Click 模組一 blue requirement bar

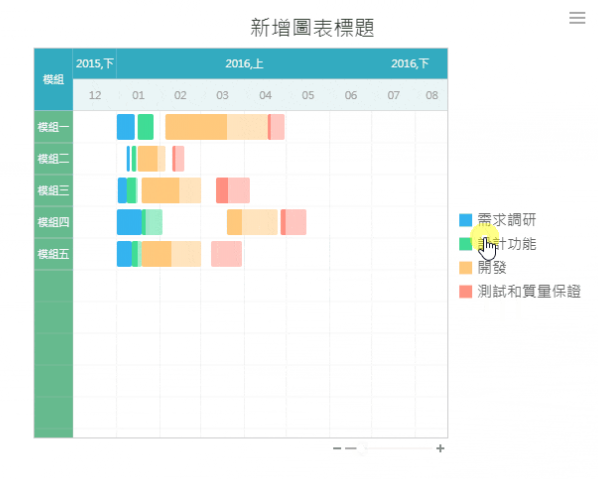tap(126, 127)
